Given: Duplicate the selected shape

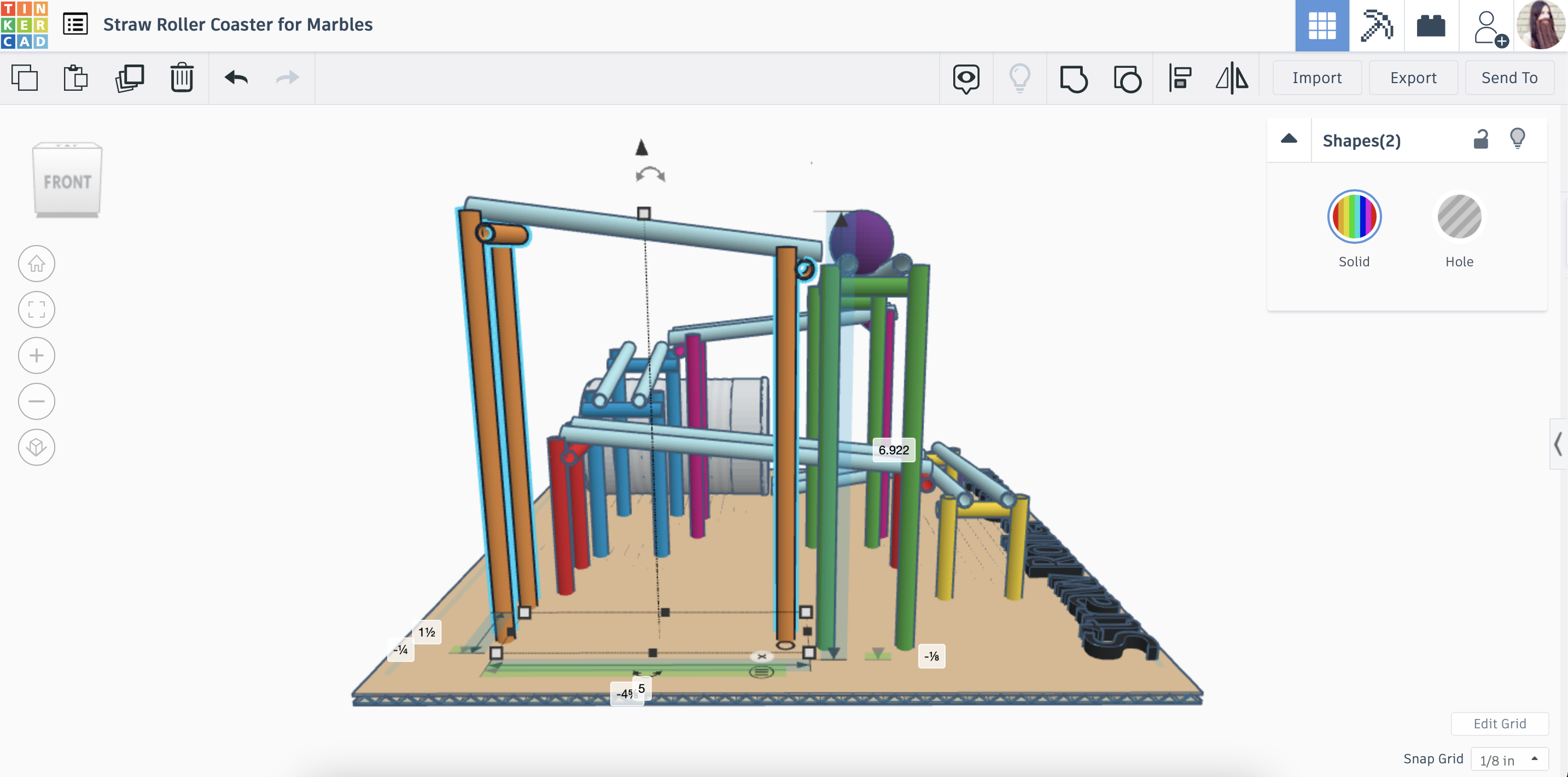Looking at the screenshot, I should [129, 78].
